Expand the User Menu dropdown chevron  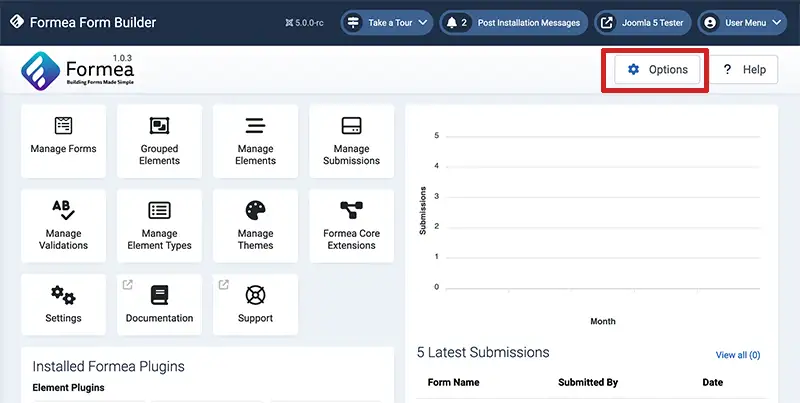click(777, 23)
